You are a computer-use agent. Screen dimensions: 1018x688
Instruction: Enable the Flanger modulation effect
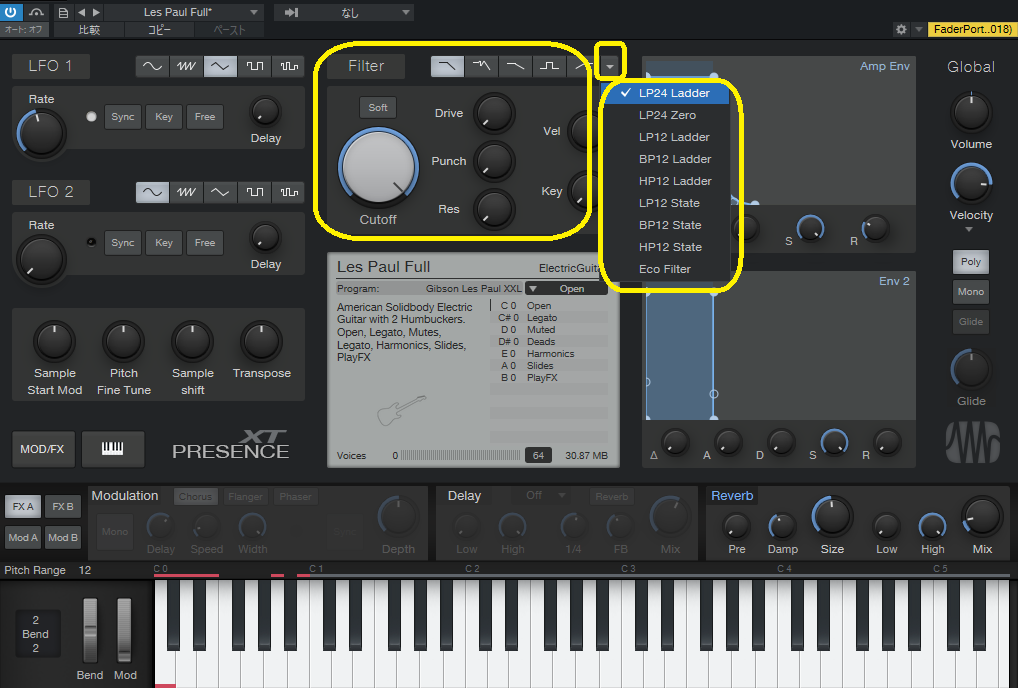pos(245,497)
